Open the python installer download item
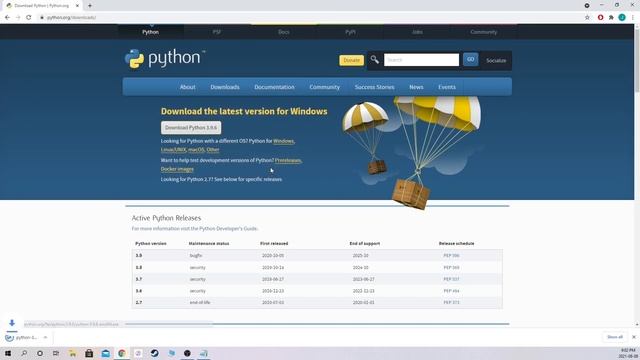 (22, 338)
